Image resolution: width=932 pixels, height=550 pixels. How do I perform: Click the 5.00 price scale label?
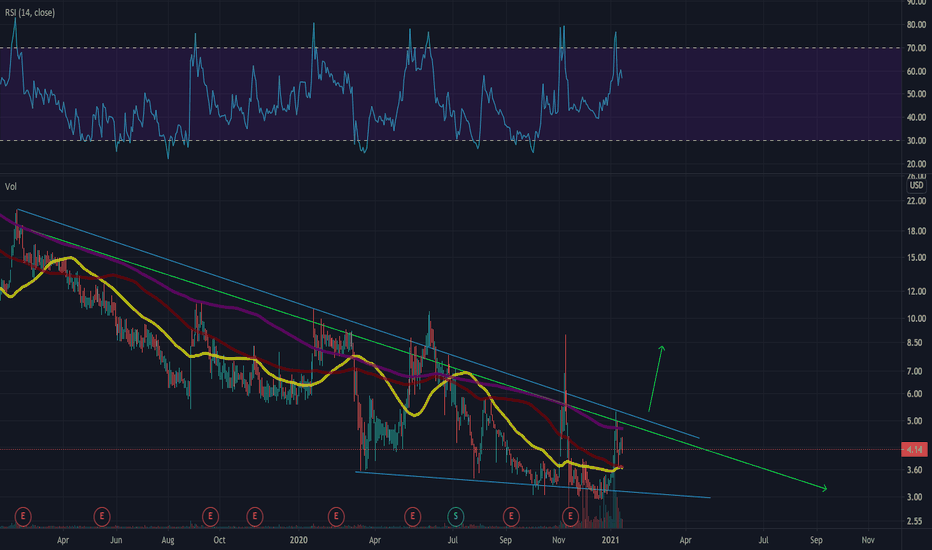[x=917, y=421]
